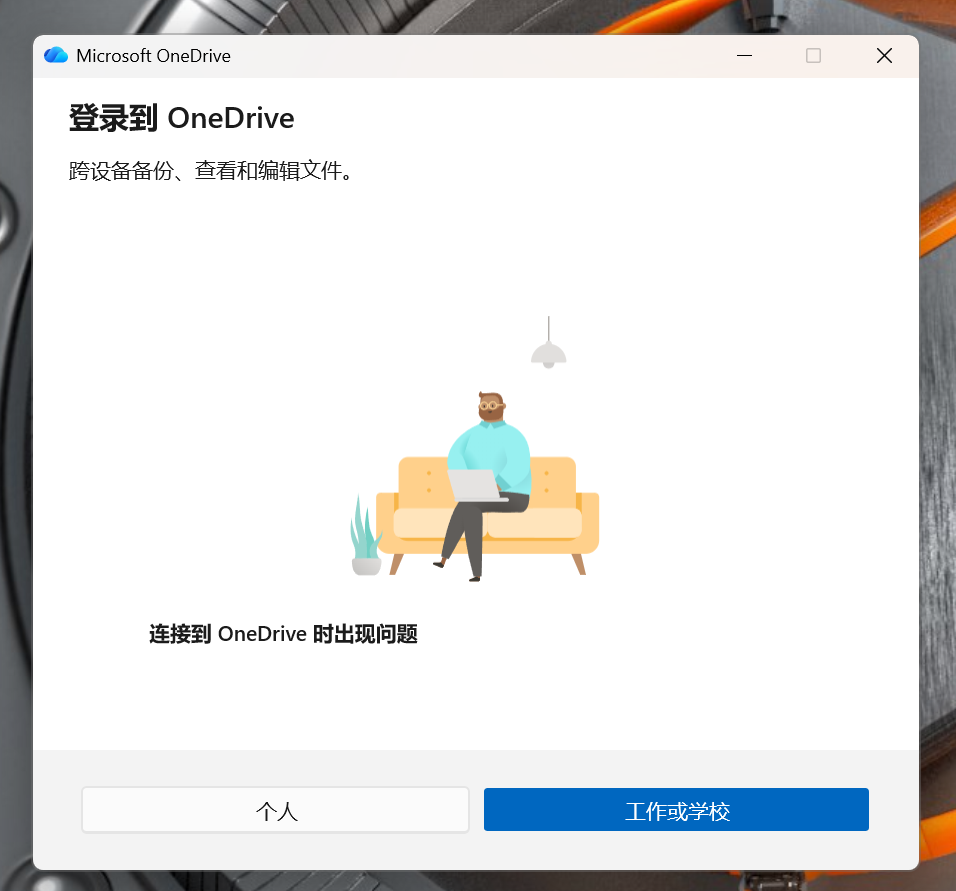Minimize the Microsoft OneDrive window
Screen dimensions: 956x891
[744, 55]
